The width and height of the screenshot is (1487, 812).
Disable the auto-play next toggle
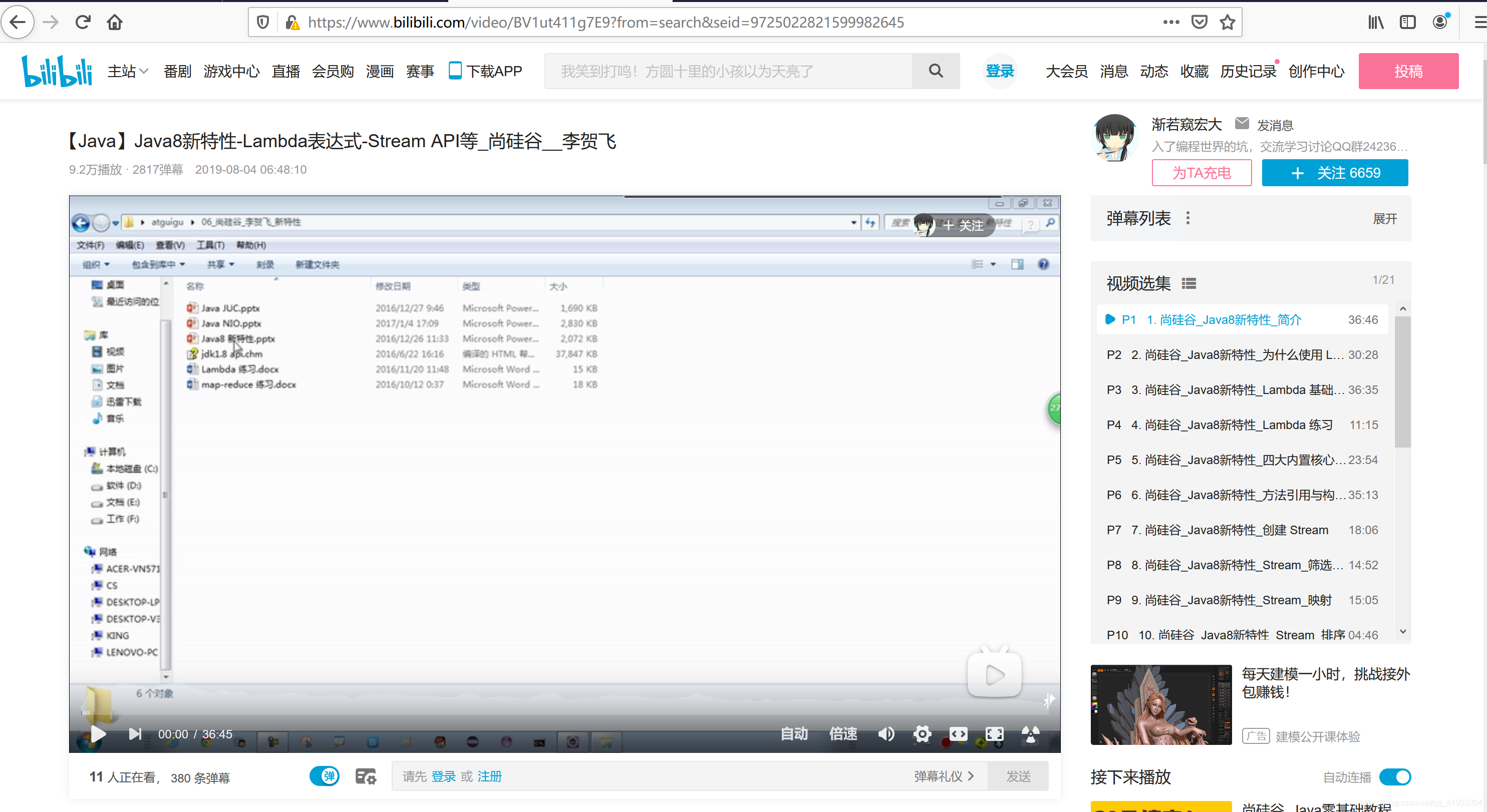[x=1395, y=777]
